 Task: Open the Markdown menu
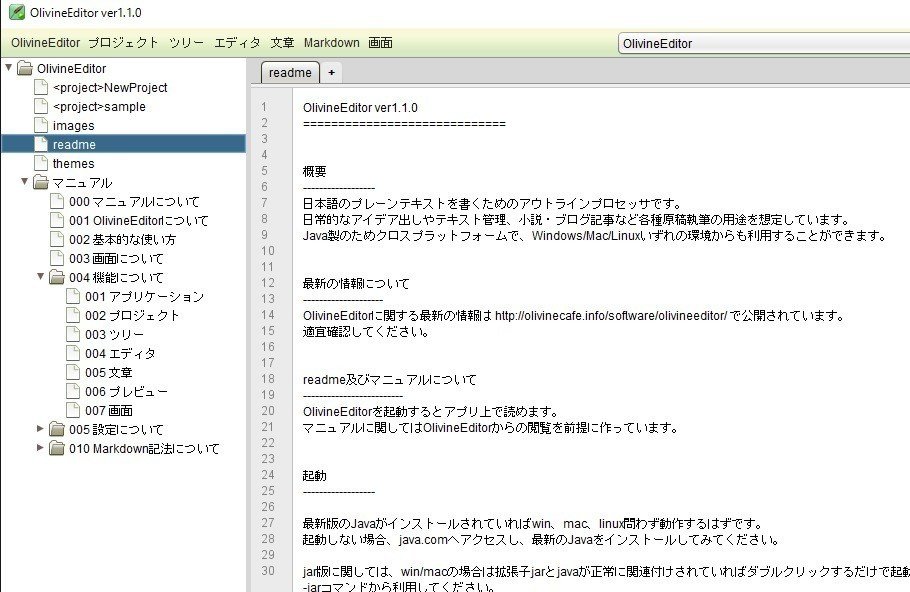tap(331, 43)
